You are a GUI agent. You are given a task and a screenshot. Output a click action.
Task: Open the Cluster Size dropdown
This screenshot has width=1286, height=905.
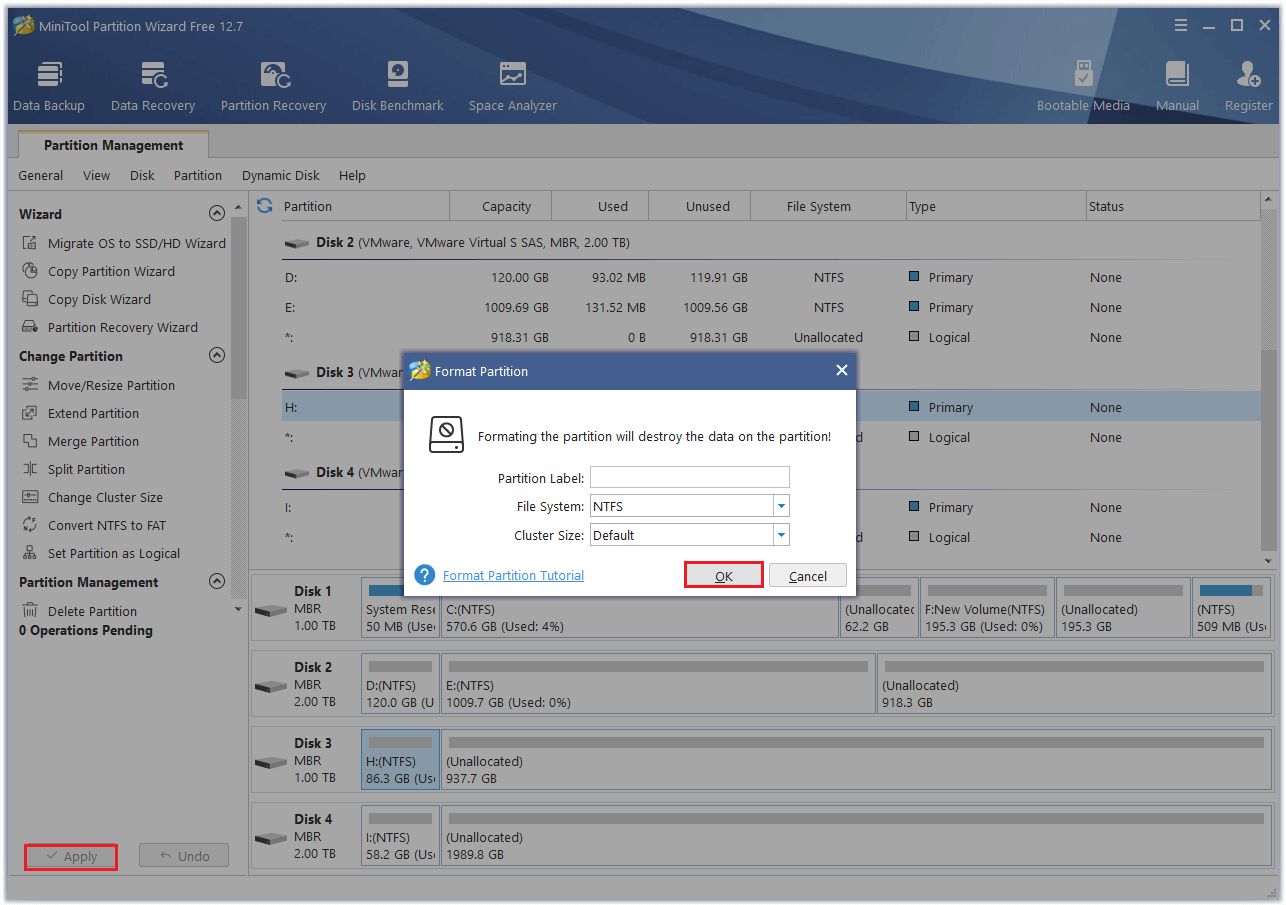pyautogui.click(x=782, y=535)
